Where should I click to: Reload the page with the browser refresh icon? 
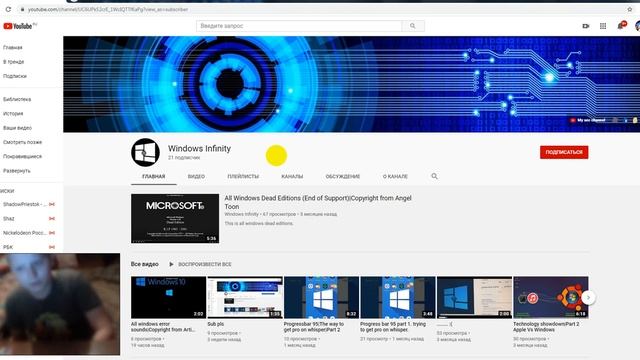(x=8, y=9)
